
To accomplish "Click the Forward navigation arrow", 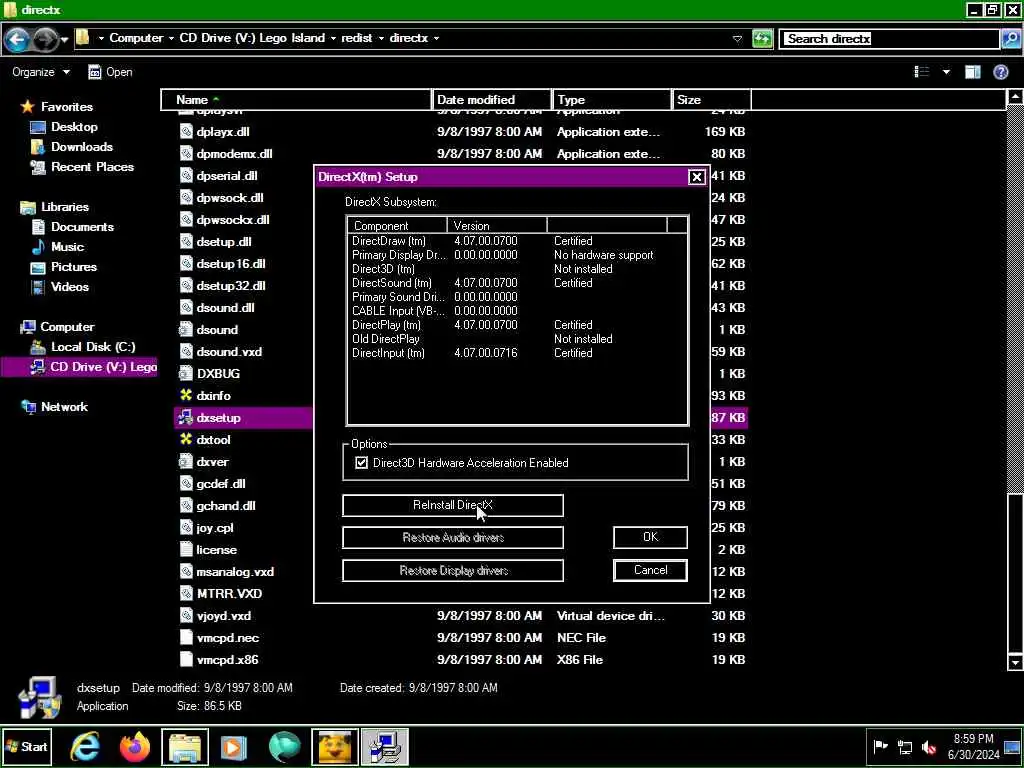I will 44,39.
